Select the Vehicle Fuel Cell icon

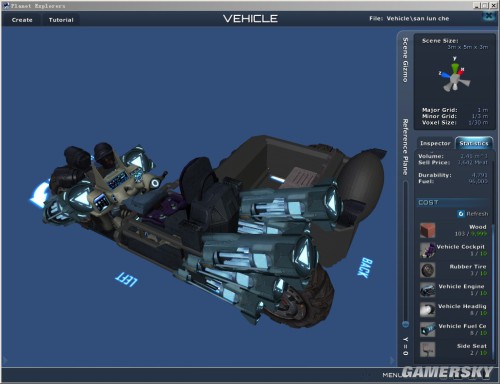427,329
